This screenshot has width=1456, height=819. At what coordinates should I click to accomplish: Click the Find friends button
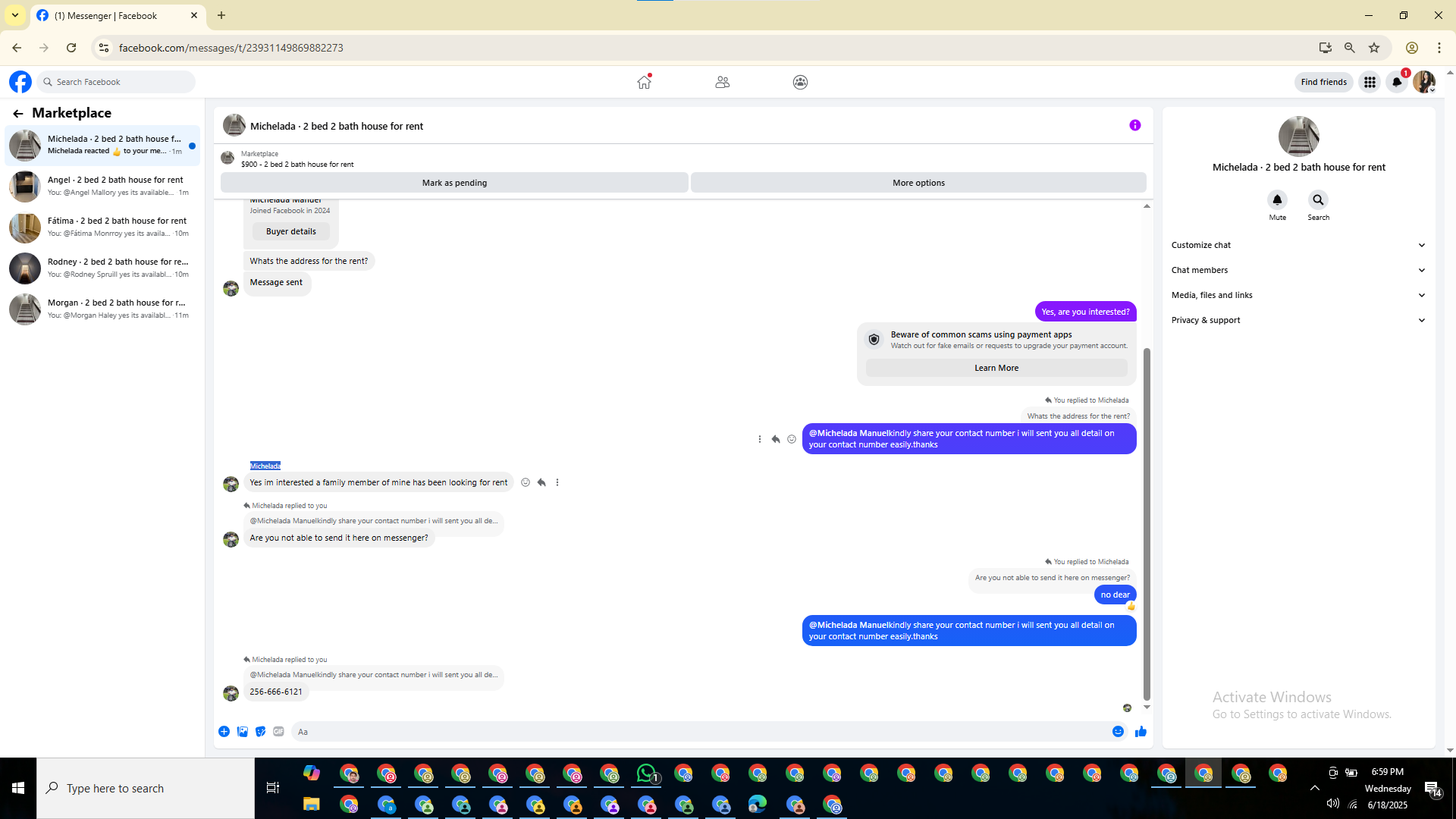[1323, 82]
